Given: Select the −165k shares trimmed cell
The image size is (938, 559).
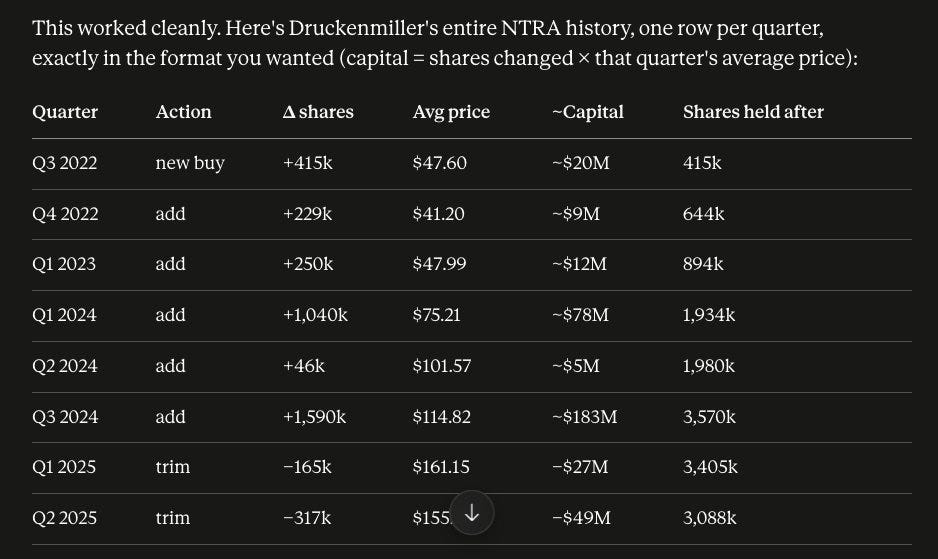Looking at the screenshot, I should [x=307, y=467].
